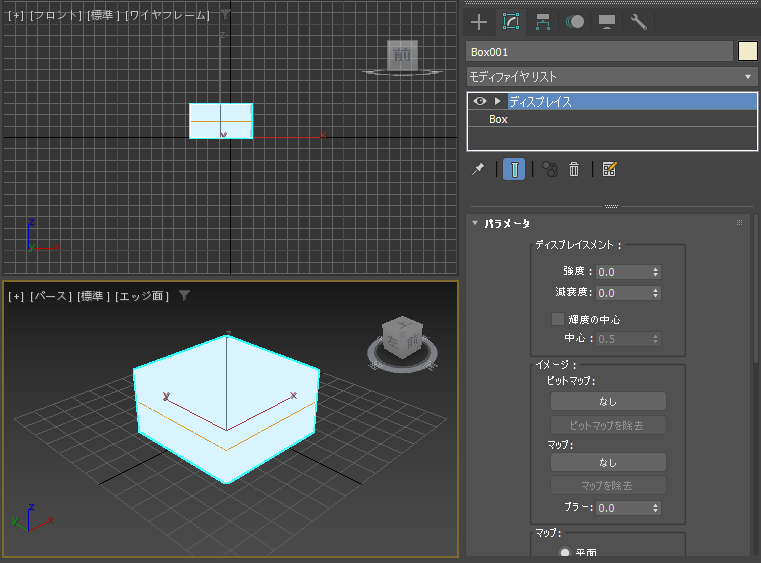This screenshot has height=563, width=761.
Task: Click the perspective ViewCube
Action: pyautogui.click(x=402, y=337)
